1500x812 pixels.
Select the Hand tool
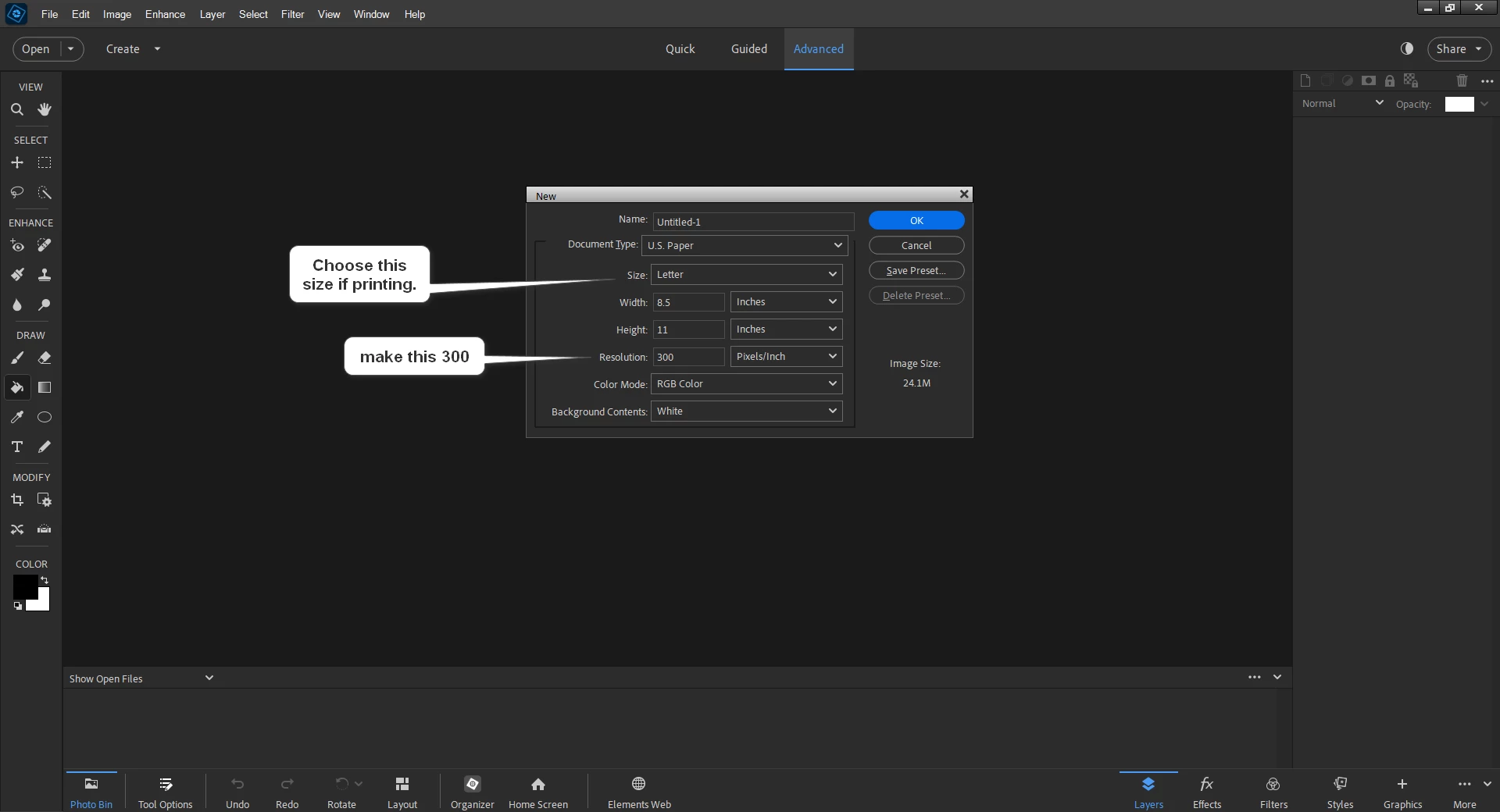coord(45,109)
